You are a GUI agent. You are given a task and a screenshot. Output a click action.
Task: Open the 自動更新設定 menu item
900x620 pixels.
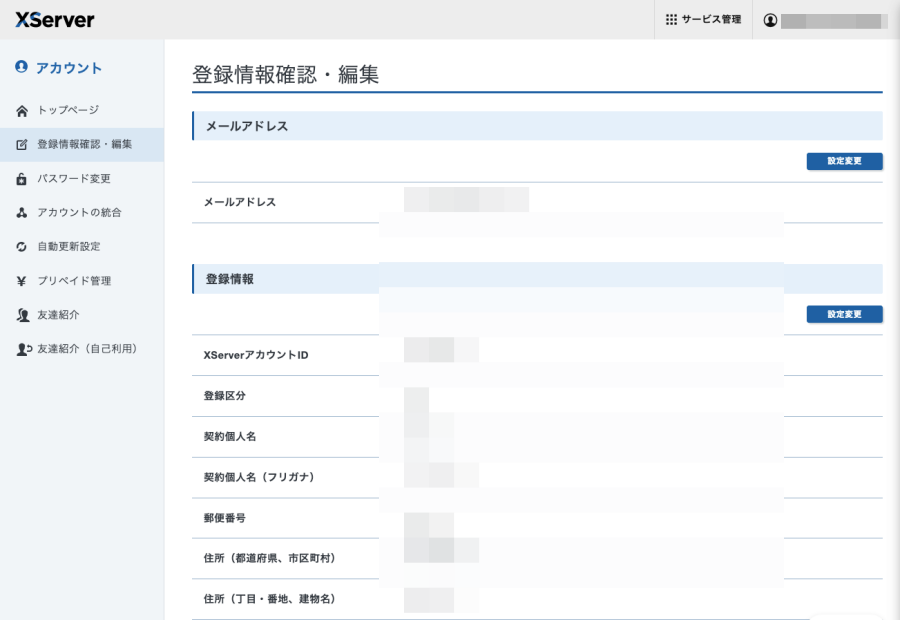[69, 247]
